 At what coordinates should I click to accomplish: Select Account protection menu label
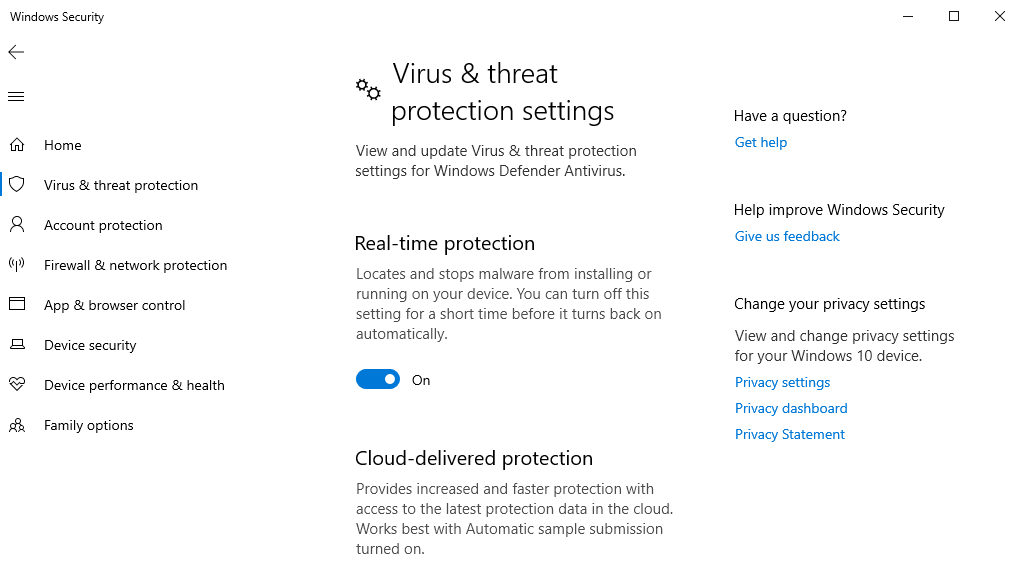coord(103,225)
